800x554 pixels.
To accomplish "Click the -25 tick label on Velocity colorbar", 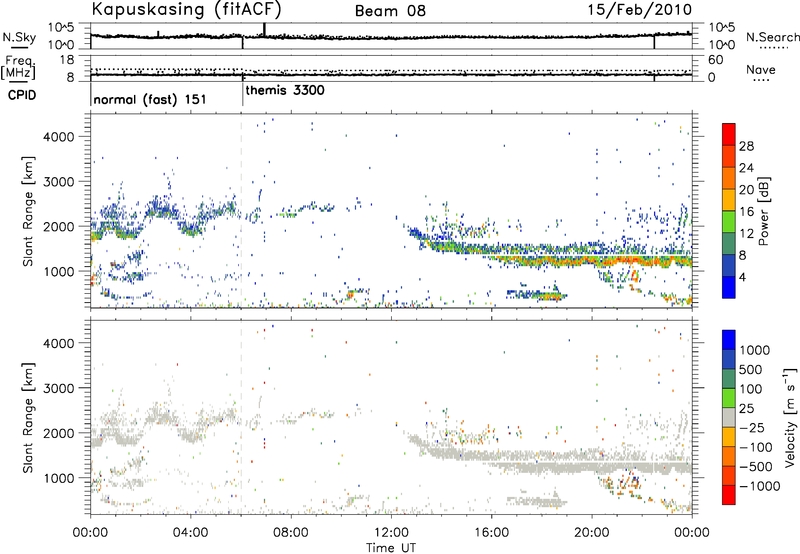I will (x=752, y=427).
